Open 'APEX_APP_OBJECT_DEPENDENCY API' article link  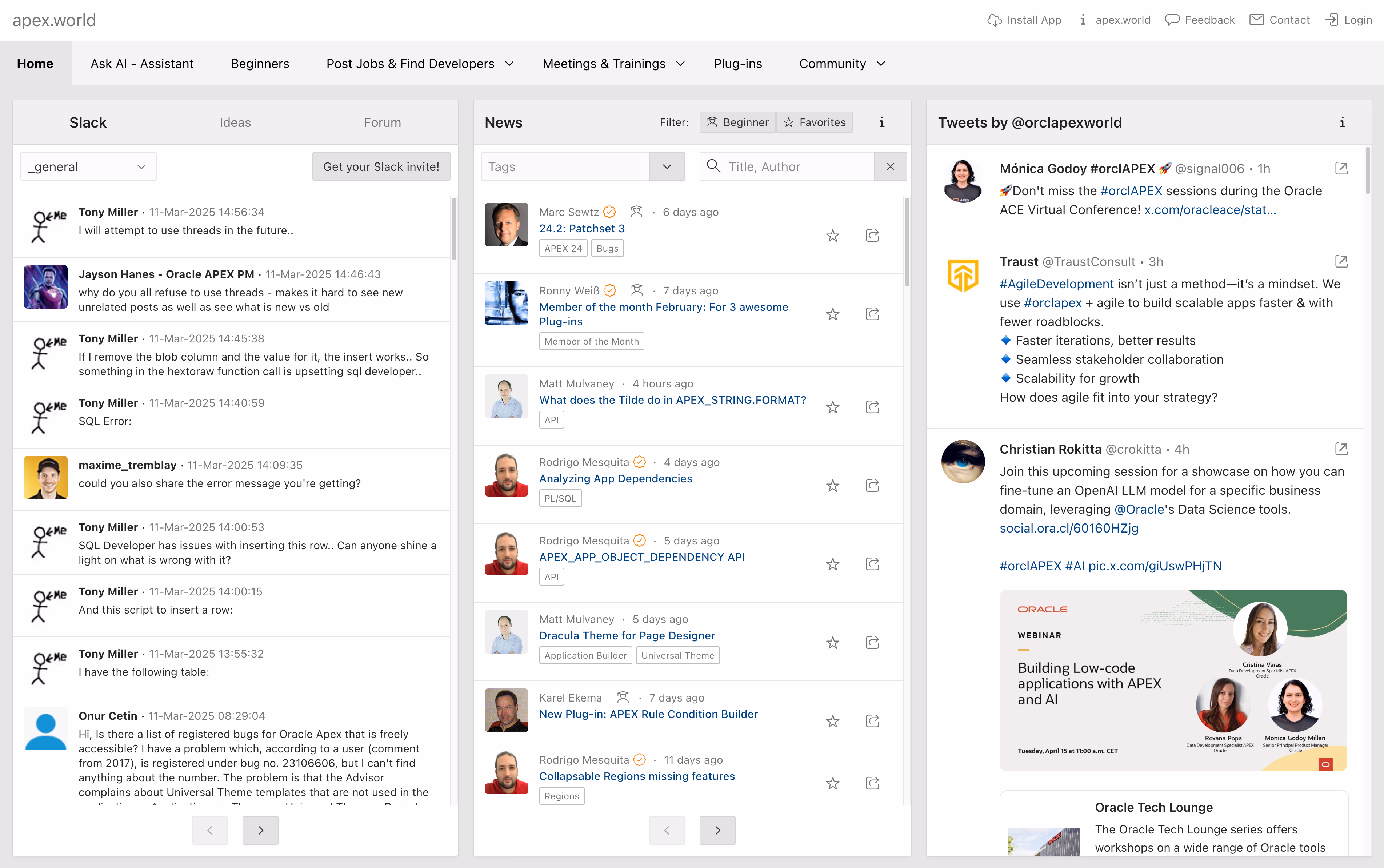pyautogui.click(x=641, y=557)
